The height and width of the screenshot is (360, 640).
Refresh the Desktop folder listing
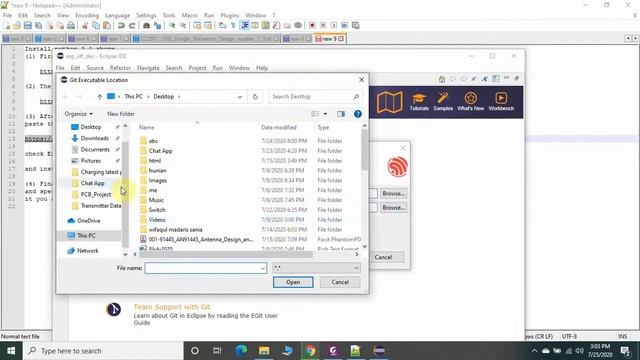coord(255,97)
